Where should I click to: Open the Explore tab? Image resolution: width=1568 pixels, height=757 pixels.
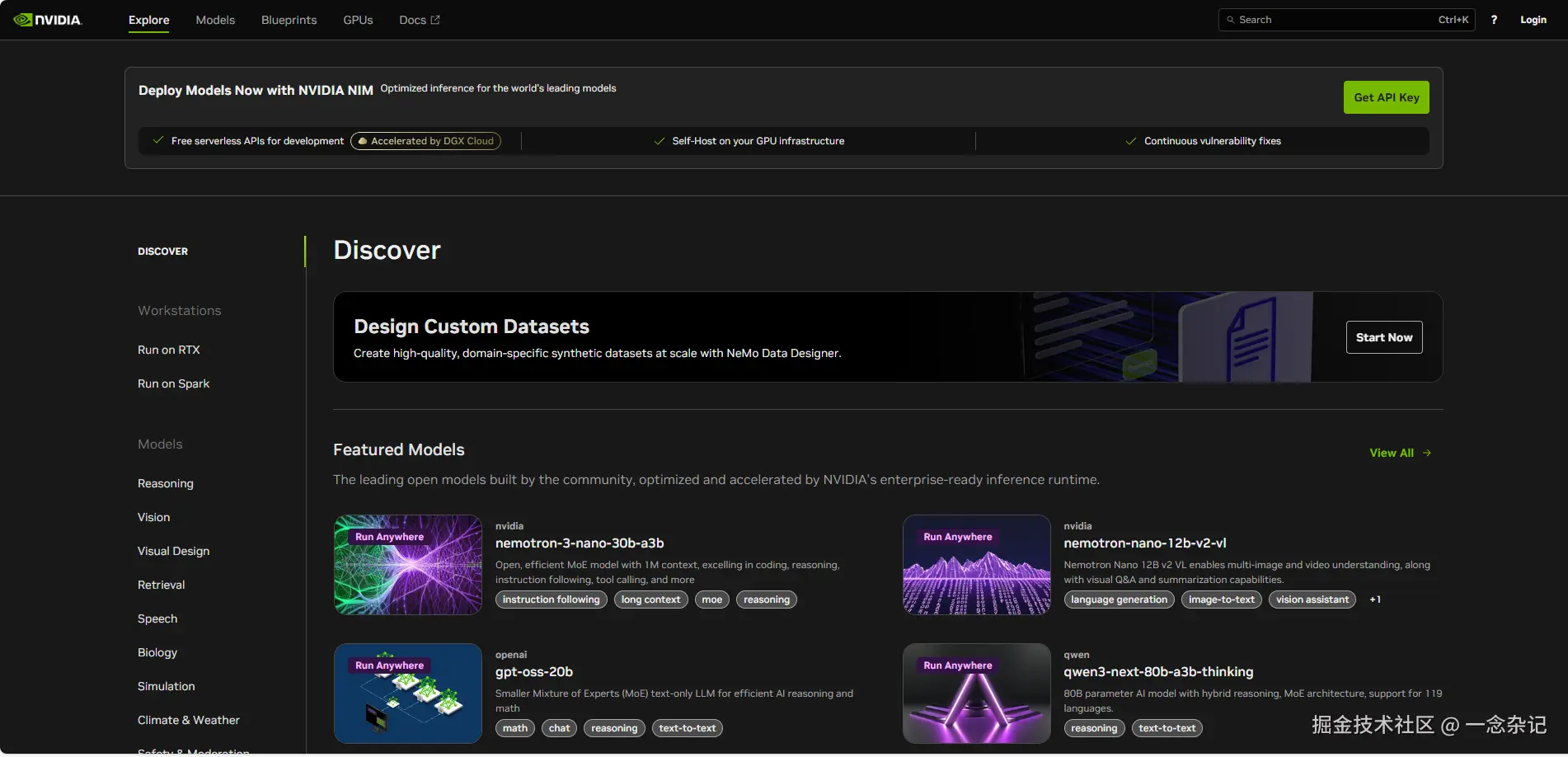tap(149, 20)
